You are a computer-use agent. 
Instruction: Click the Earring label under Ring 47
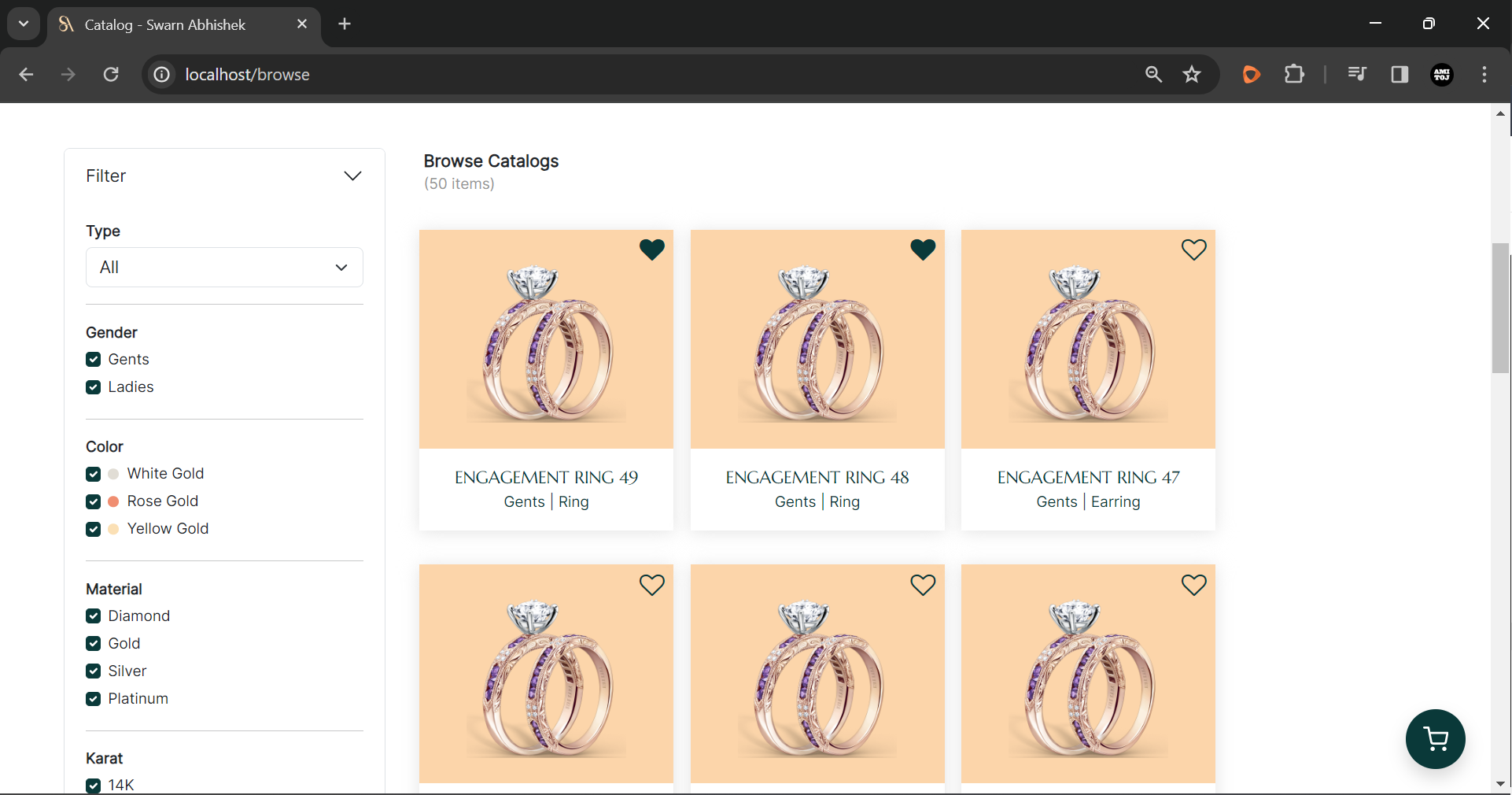coord(1116,502)
